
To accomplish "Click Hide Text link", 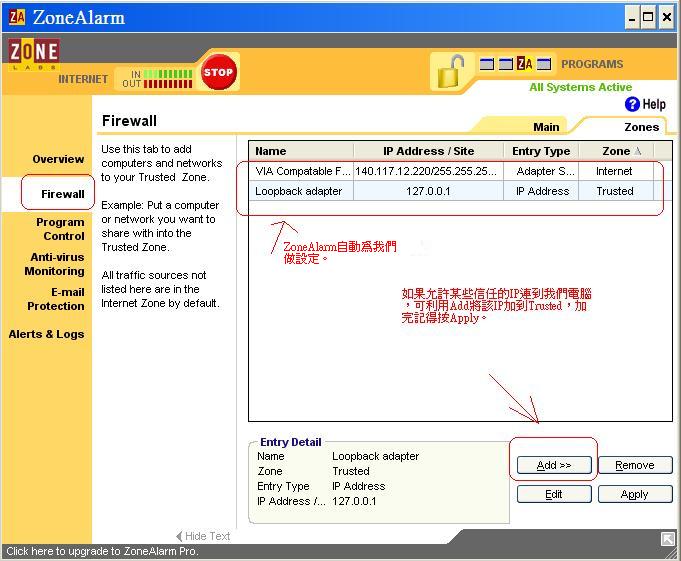I will (x=203, y=536).
